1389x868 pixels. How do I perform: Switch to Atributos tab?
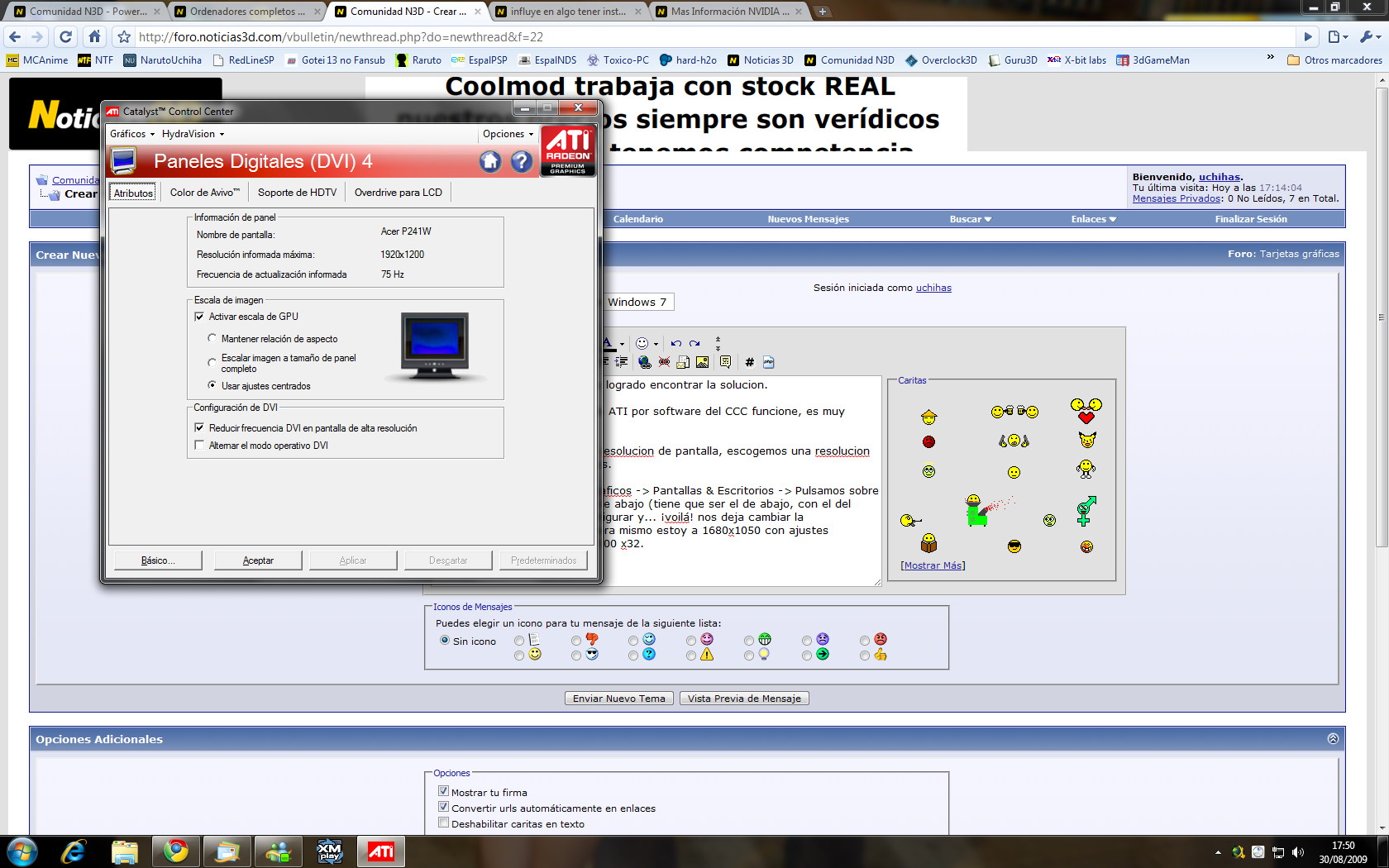(x=133, y=193)
